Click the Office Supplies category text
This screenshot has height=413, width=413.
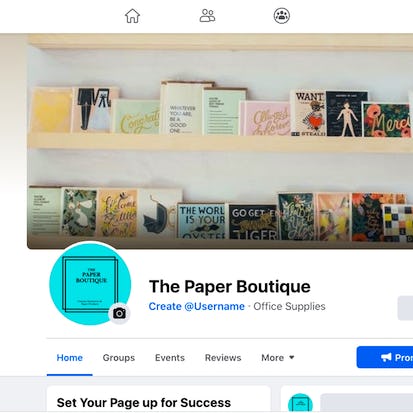pos(289,306)
